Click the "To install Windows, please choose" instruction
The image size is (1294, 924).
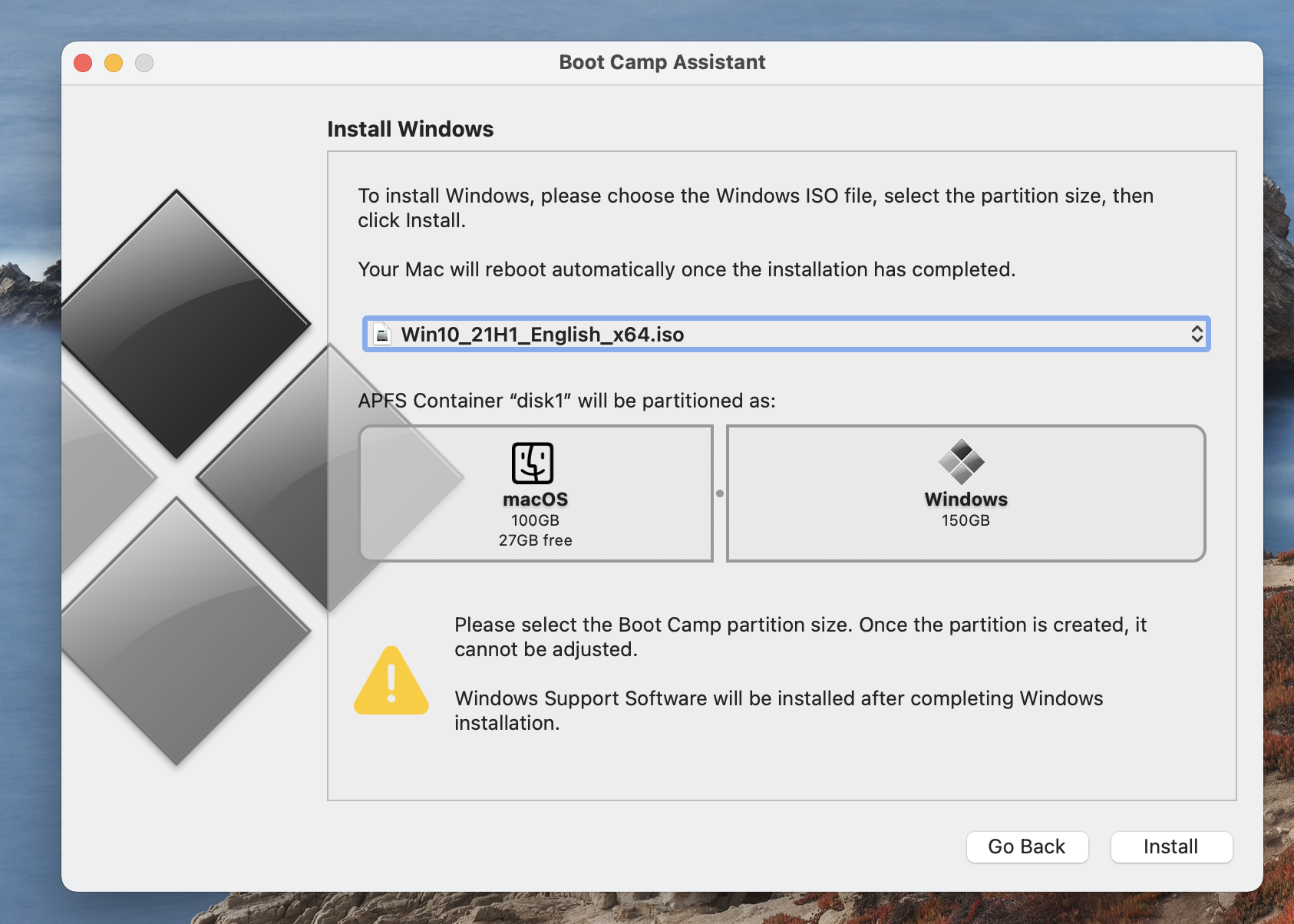tap(756, 208)
